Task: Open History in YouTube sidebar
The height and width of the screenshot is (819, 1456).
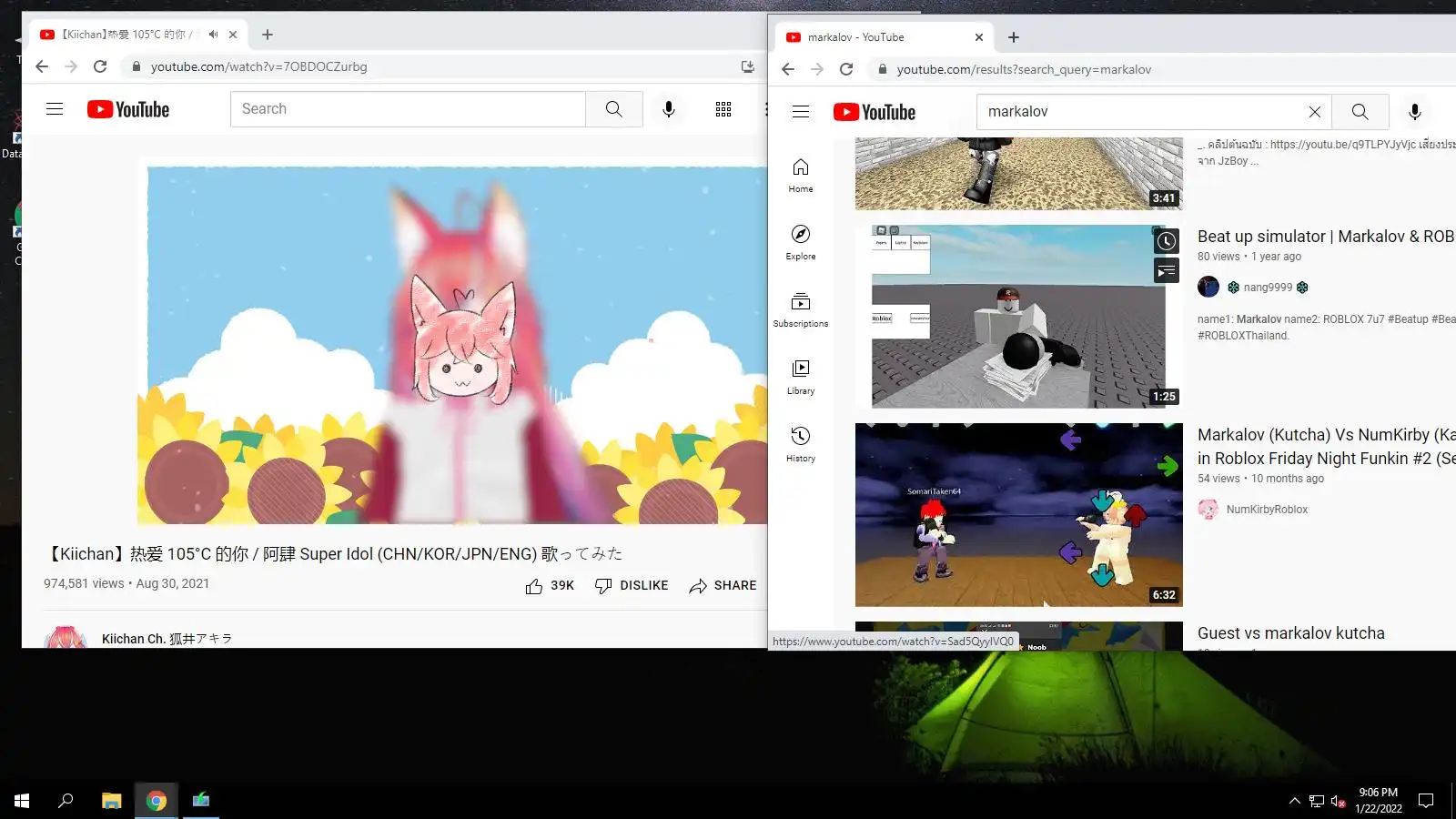Action: 801,445
